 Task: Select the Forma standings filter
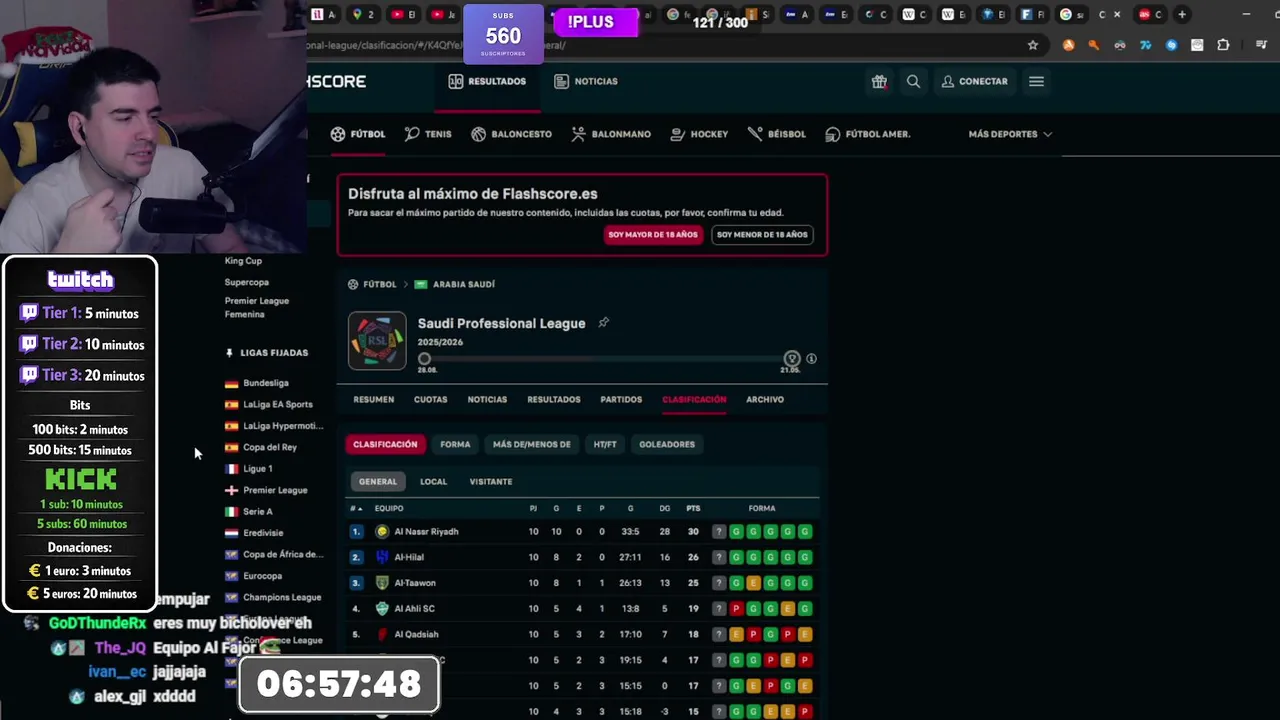click(455, 445)
